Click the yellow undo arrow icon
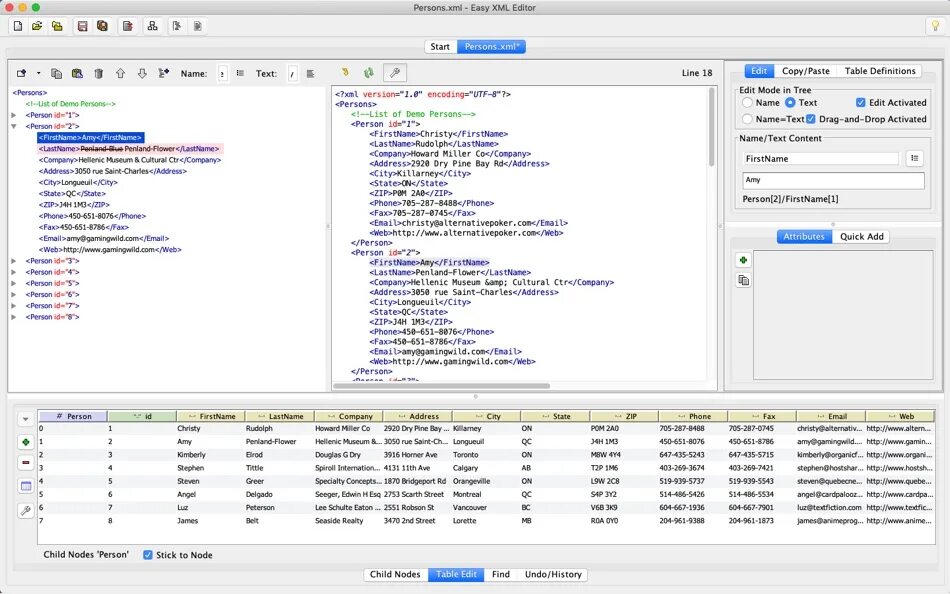This screenshot has height=594, width=950. click(345, 73)
